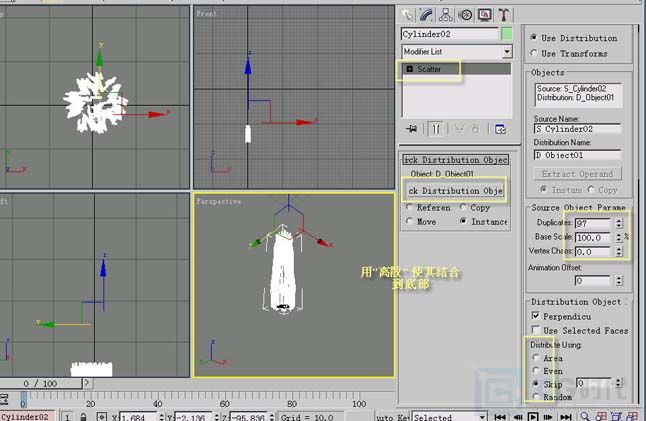Click the Duplicates value field
The height and width of the screenshot is (421, 646).
coord(592,223)
